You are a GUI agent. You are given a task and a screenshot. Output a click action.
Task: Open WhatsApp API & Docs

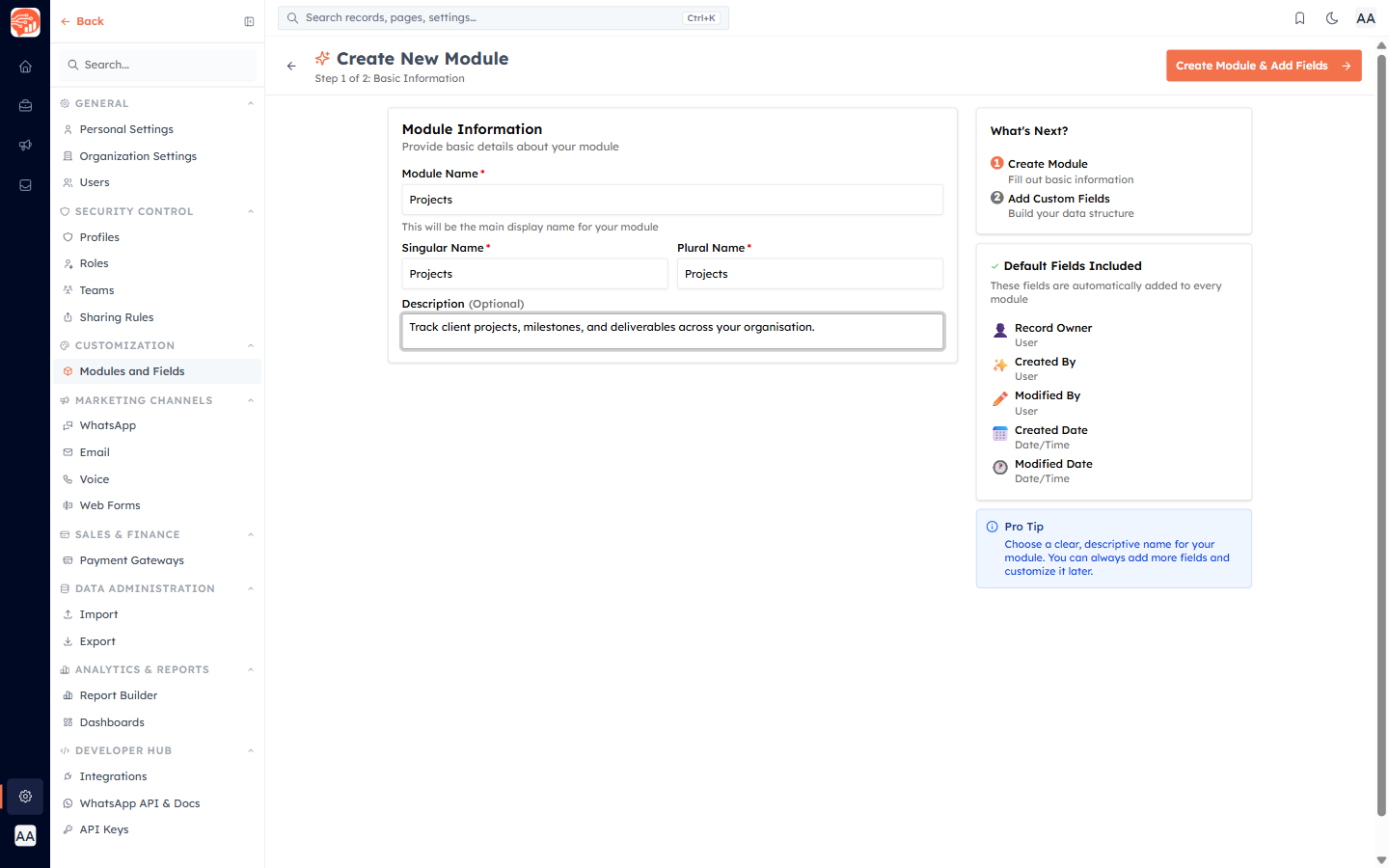156,803
